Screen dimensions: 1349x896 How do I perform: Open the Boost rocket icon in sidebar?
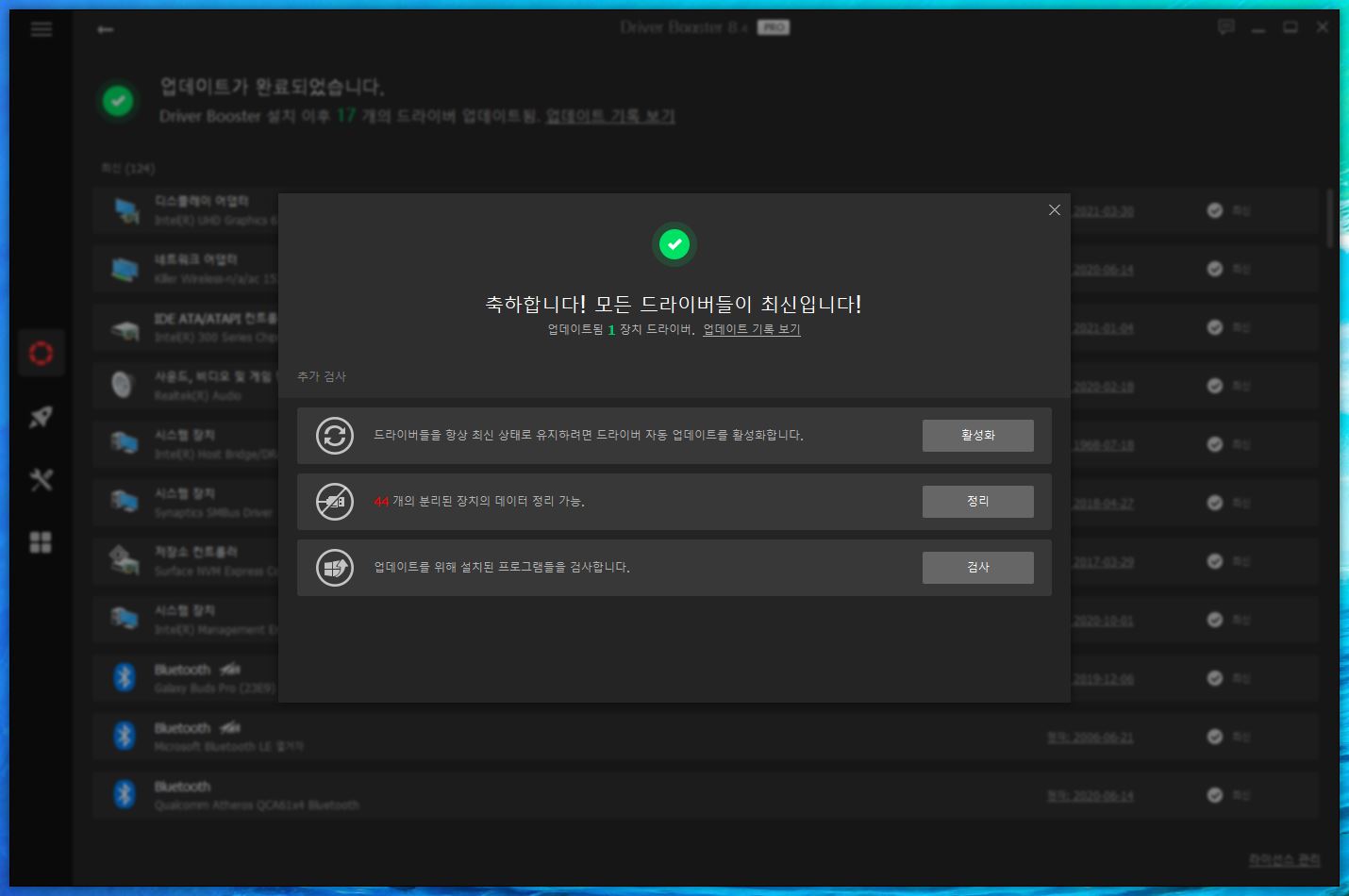click(41, 417)
